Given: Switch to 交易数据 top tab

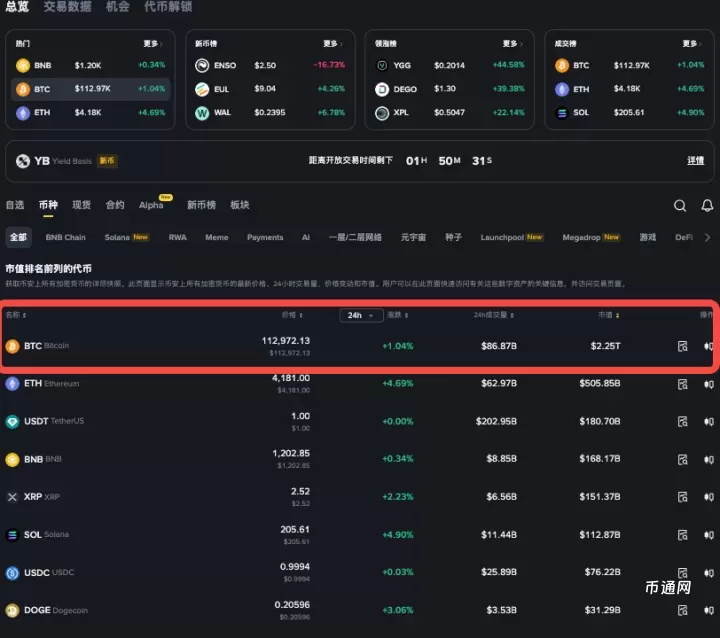Looking at the screenshot, I should tap(68, 6).
